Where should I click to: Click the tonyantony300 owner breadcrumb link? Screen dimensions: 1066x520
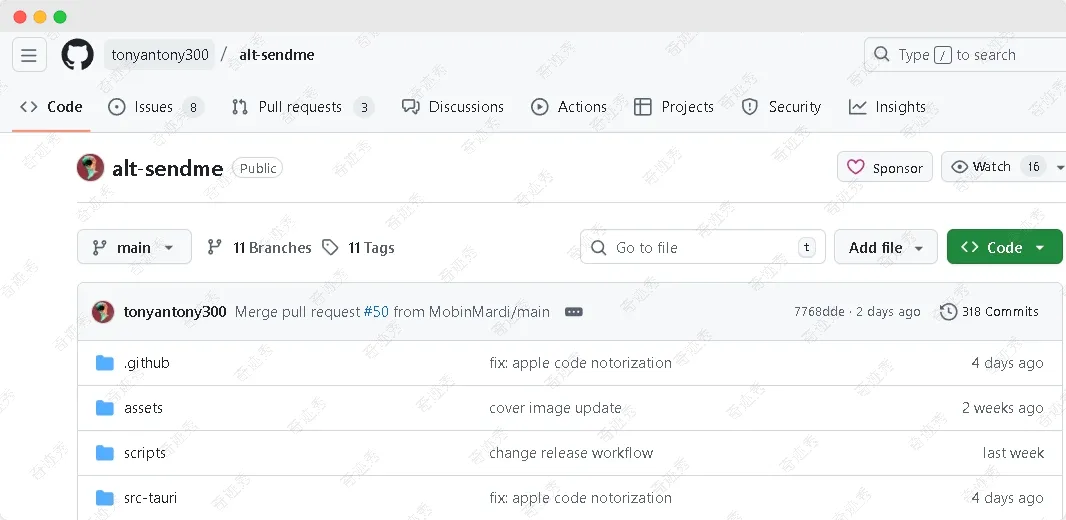(x=160, y=55)
